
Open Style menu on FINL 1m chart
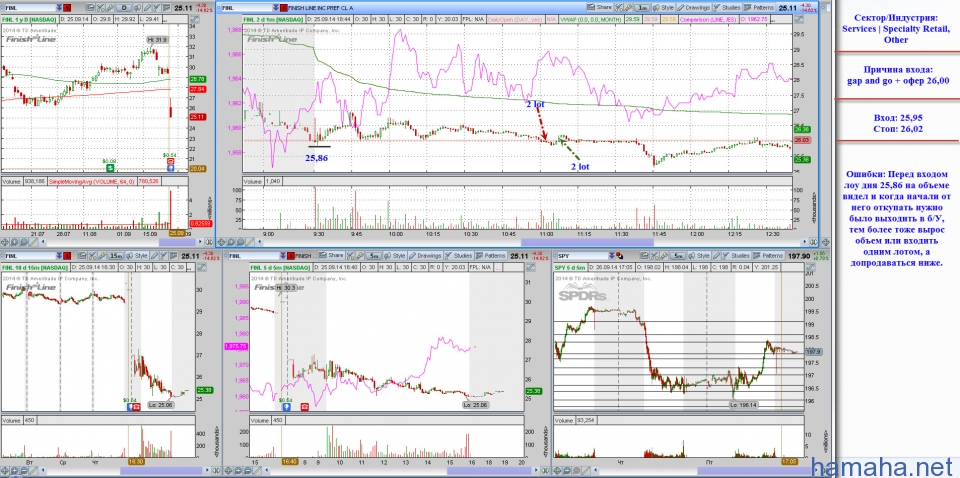click(x=664, y=7)
